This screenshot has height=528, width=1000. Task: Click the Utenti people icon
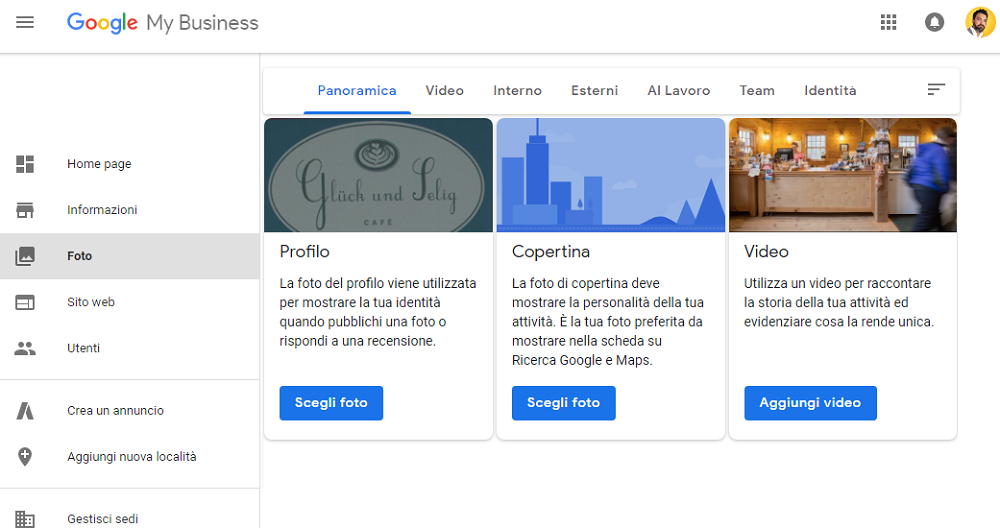click(x=25, y=348)
